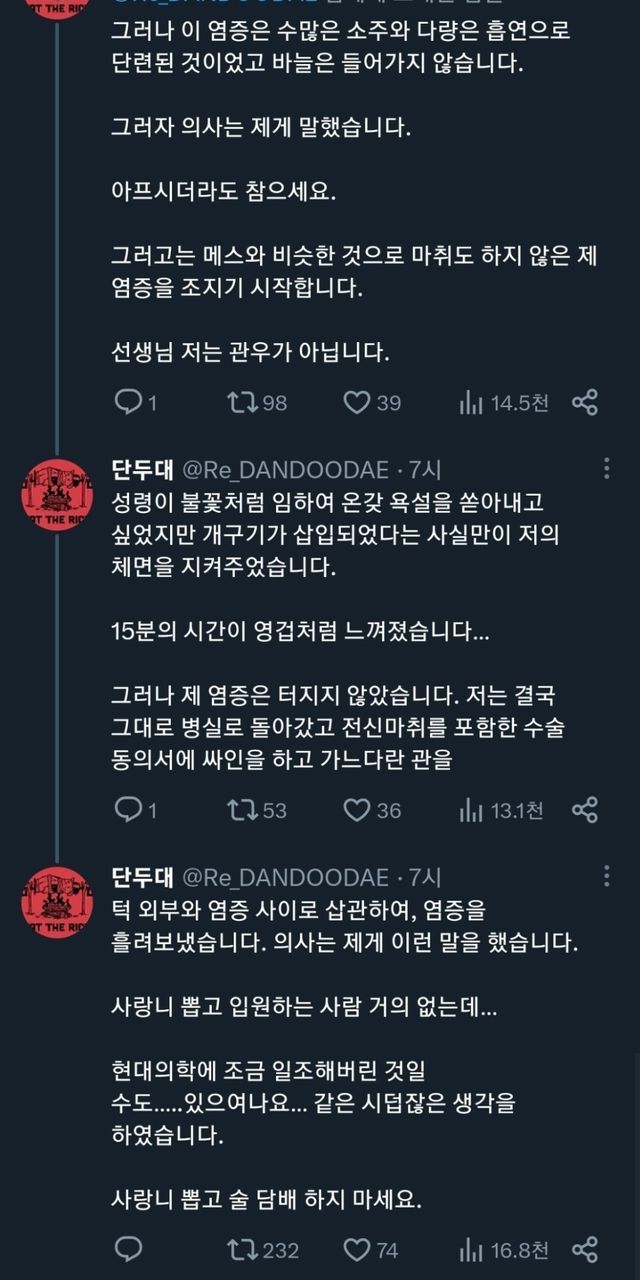Reply to the tweet with 53 retweets
The width and height of the screenshot is (640, 1280).
pyautogui.click(x=129, y=809)
